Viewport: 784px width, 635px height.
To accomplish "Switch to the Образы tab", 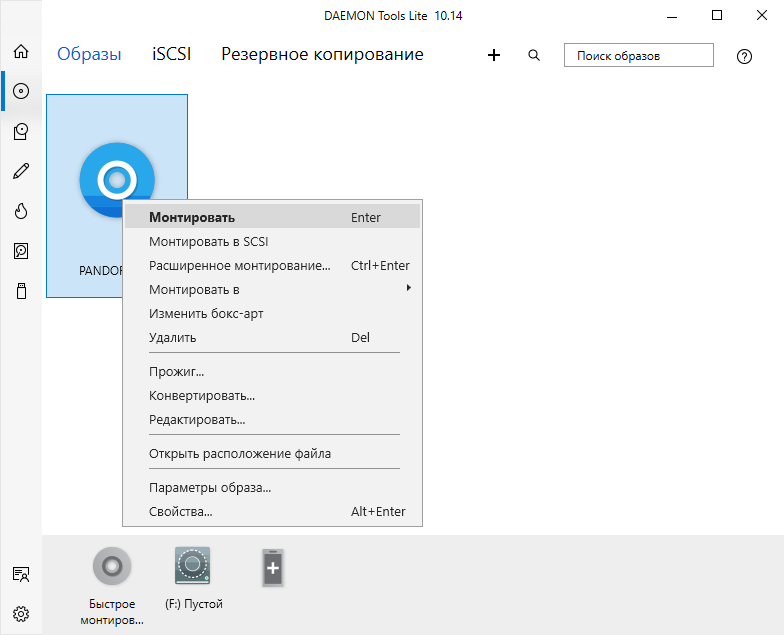I will pyautogui.click(x=89, y=54).
